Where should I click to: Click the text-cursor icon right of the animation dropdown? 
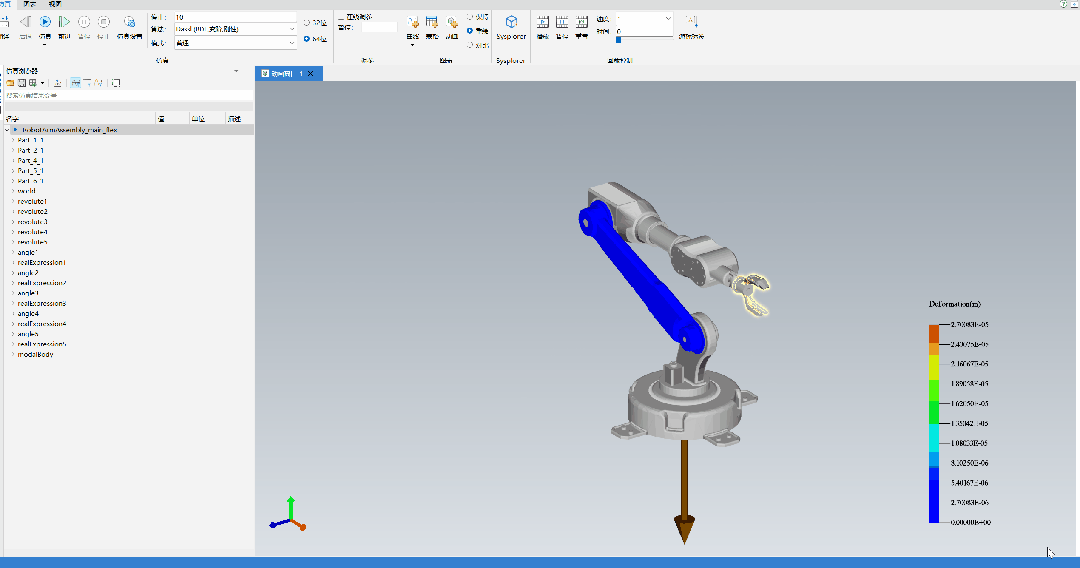[691, 22]
